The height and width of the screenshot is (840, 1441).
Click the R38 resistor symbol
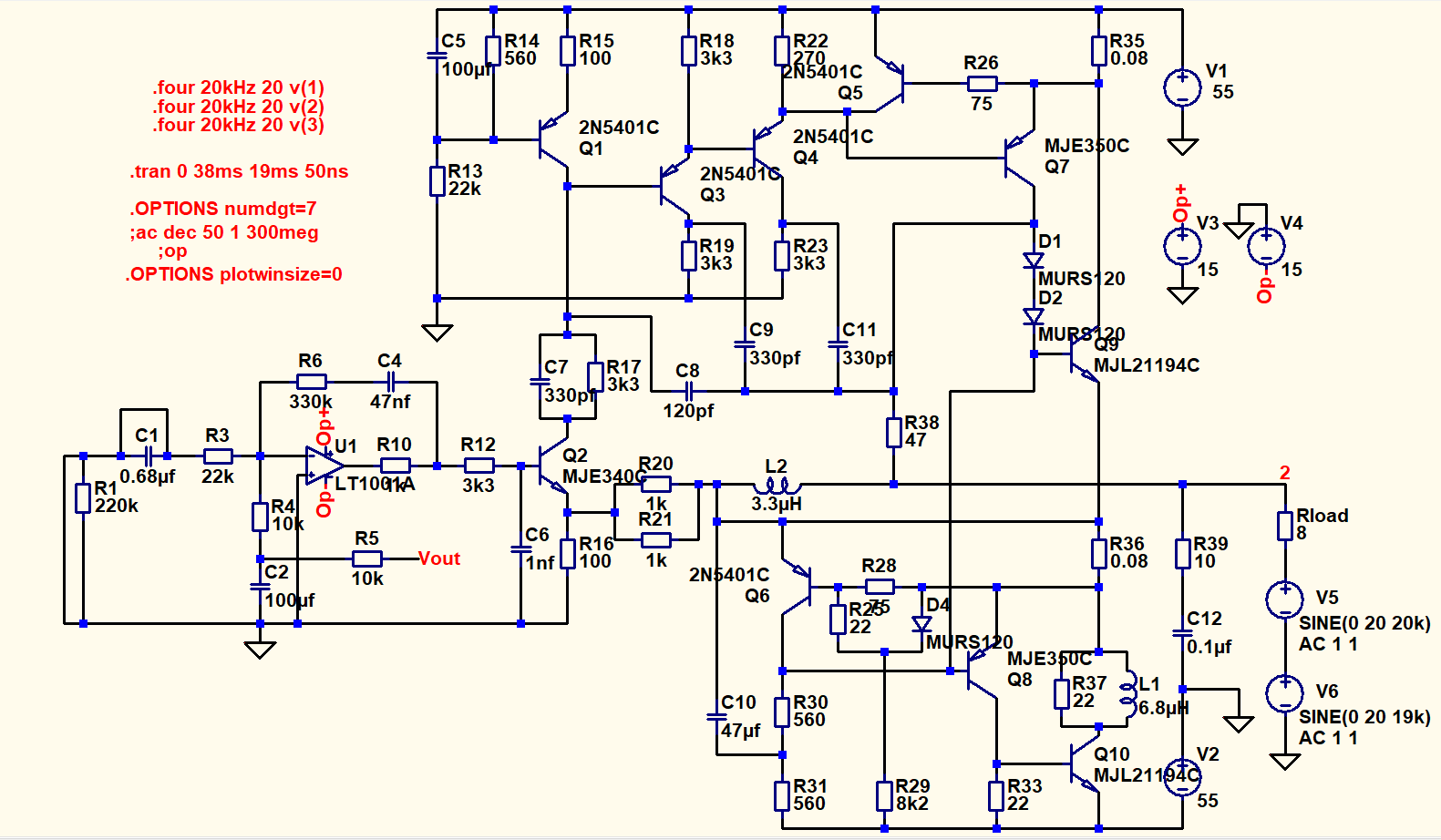[x=893, y=432]
